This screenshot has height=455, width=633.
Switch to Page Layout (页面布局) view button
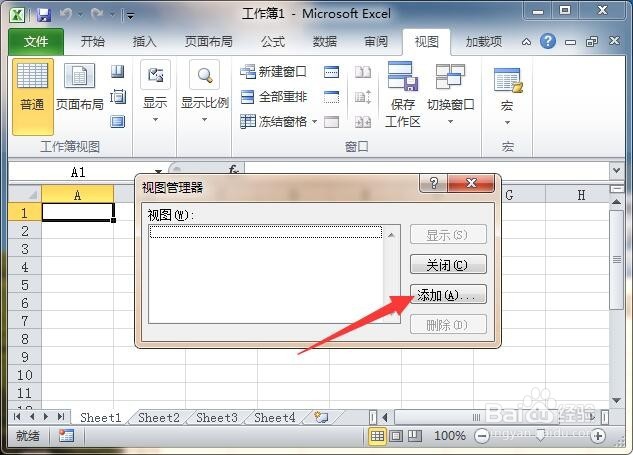click(80, 88)
